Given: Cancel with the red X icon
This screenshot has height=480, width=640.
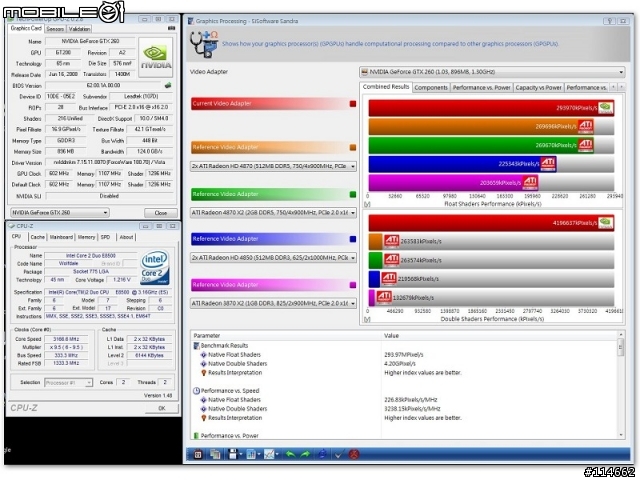Looking at the screenshot, I should click(354, 454).
